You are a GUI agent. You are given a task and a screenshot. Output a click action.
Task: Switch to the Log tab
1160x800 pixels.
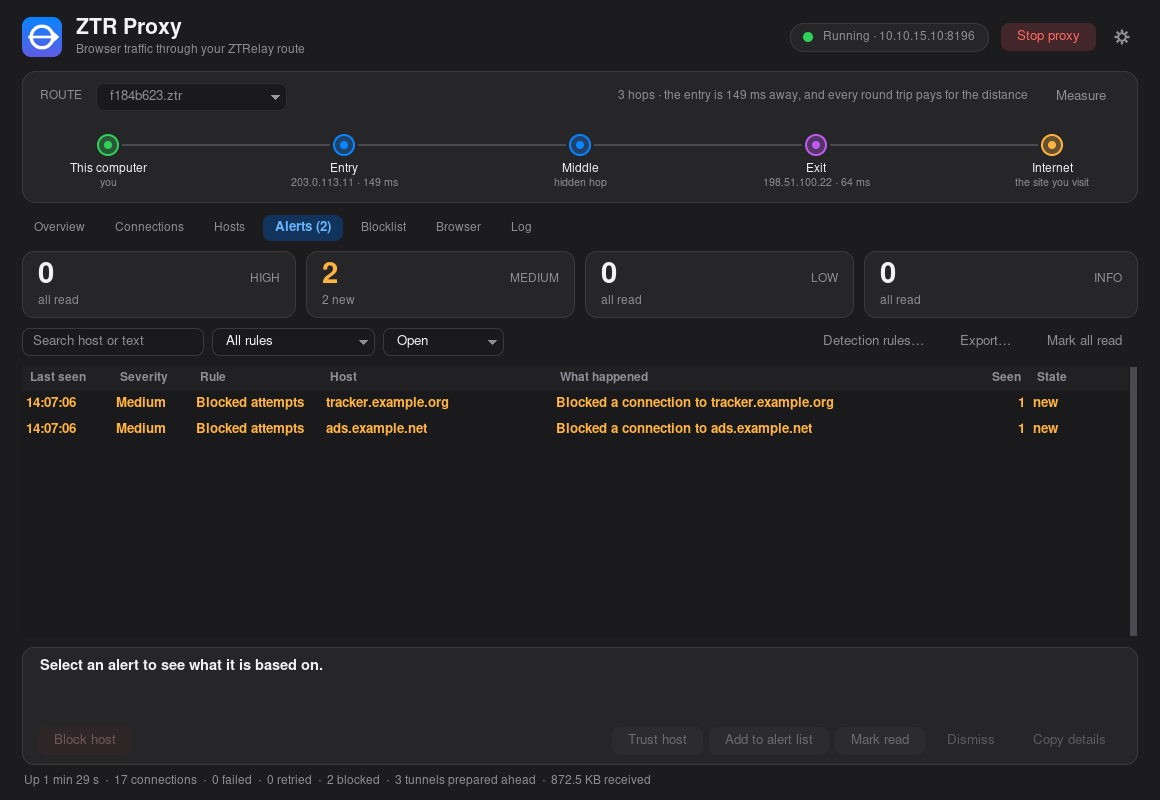[x=521, y=227]
